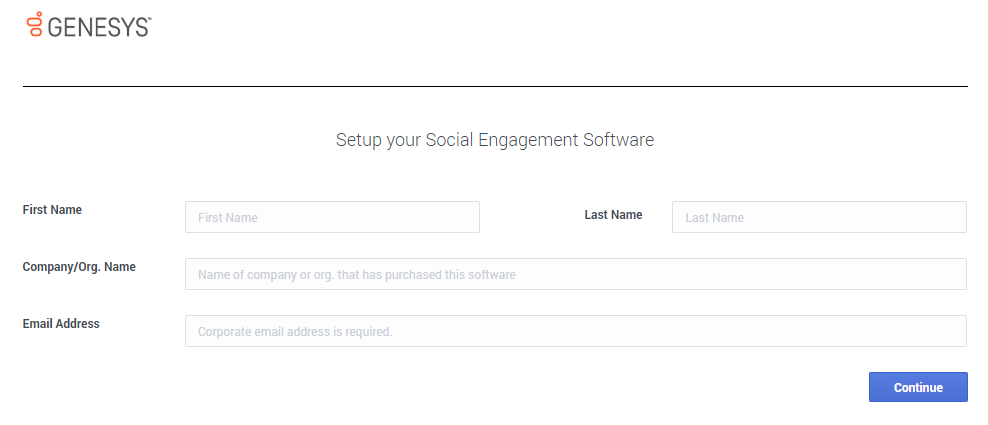Click the orange Genesys logo icon
Image resolution: width=988 pixels, height=425 pixels.
click(x=34, y=25)
